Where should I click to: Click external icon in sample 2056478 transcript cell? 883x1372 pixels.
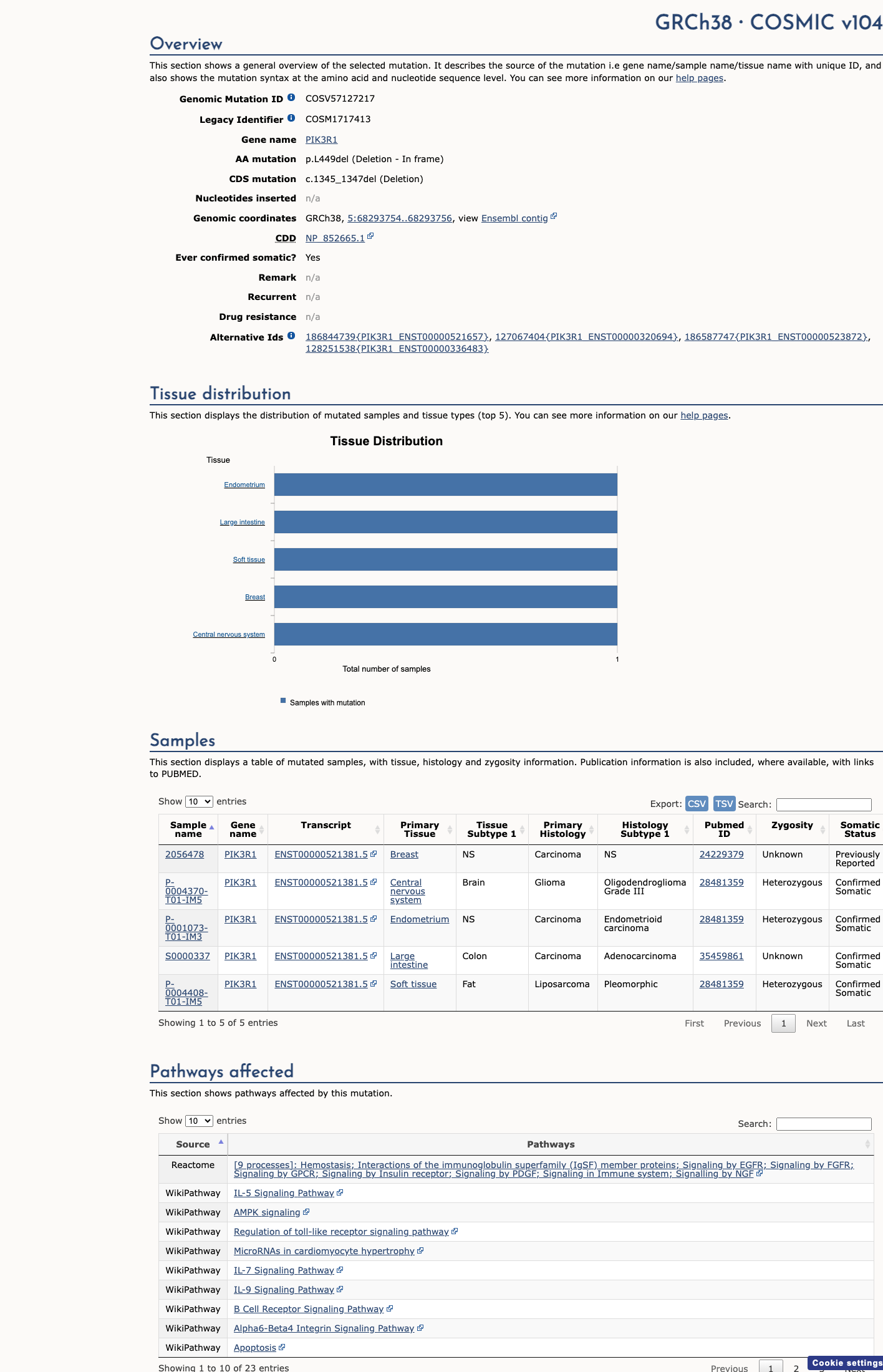(374, 854)
